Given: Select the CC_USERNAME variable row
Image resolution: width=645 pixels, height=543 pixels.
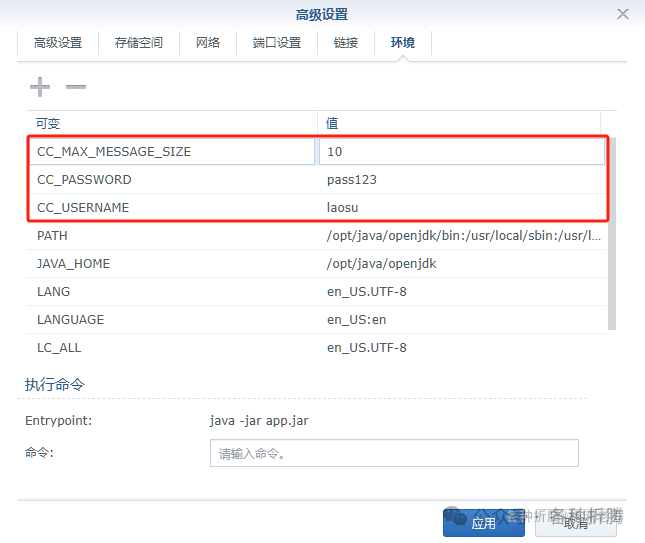Looking at the screenshot, I should tap(317, 208).
